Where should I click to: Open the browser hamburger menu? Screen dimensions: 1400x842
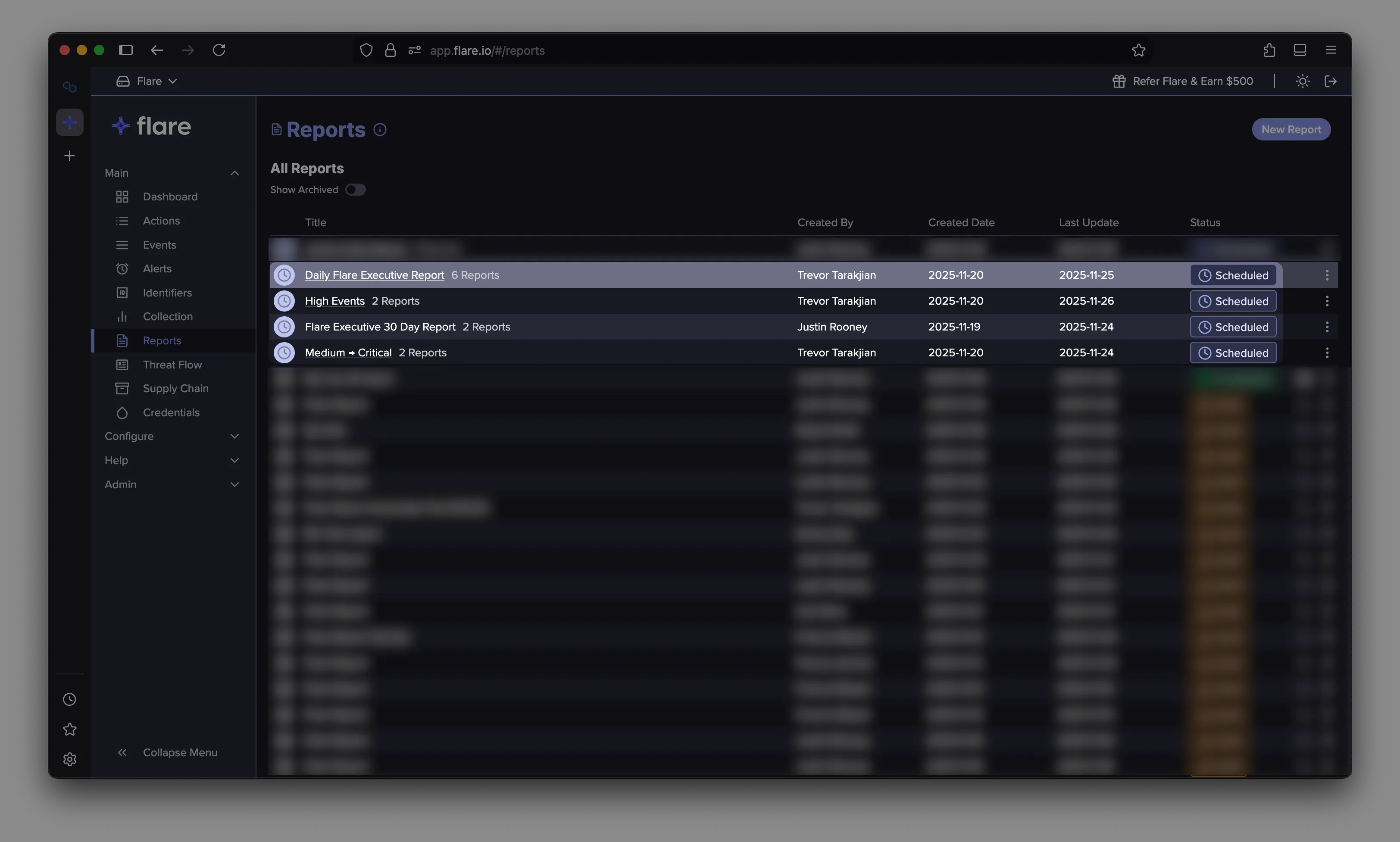click(x=1330, y=50)
